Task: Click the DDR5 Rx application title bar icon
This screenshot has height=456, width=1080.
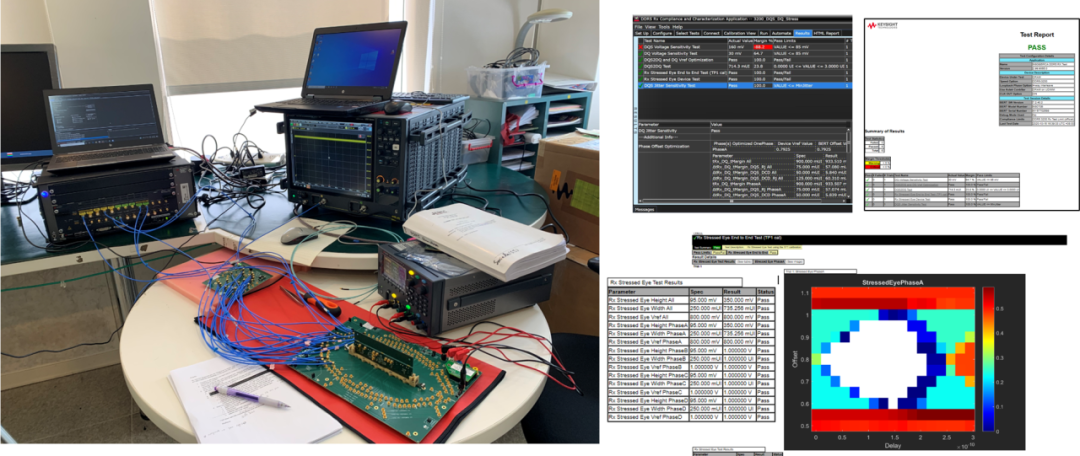Action: pos(636,19)
